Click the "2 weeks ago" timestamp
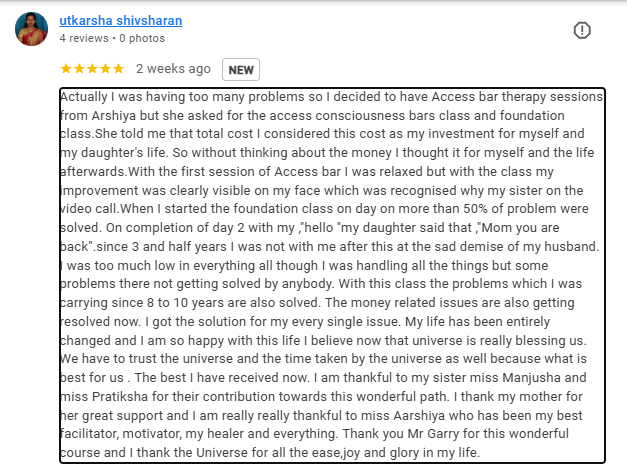627x472 pixels. pyautogui.click(x=173, y=69)
